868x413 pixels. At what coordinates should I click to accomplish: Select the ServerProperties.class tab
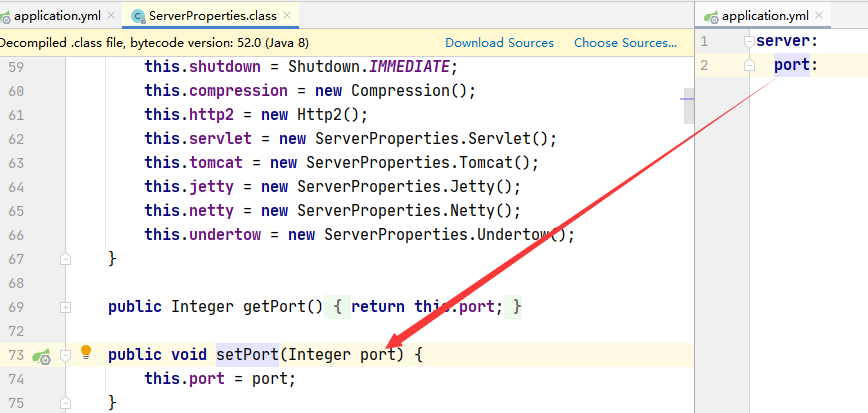(213, 16)
